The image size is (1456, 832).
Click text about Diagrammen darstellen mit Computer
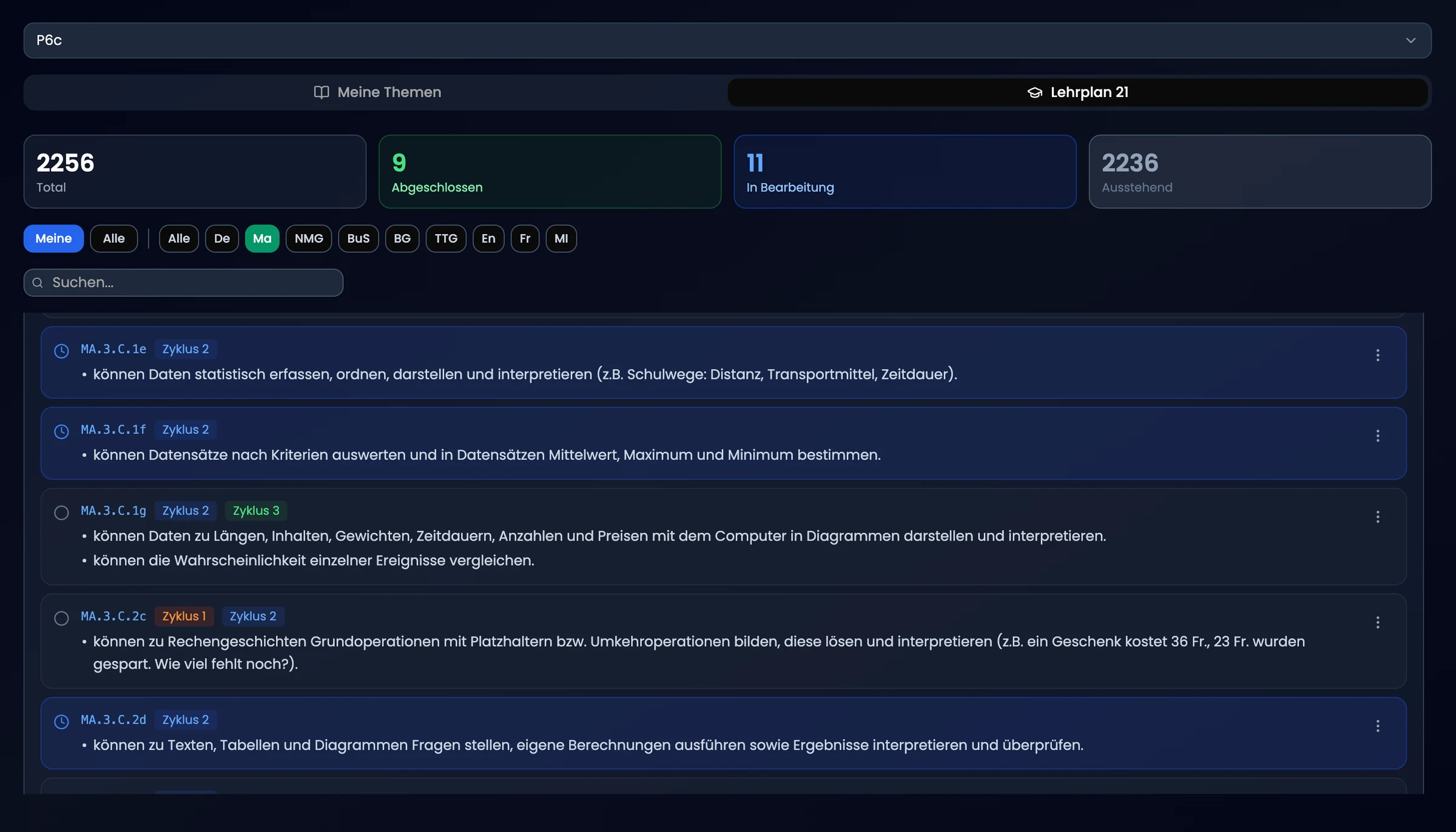[599, 536]
